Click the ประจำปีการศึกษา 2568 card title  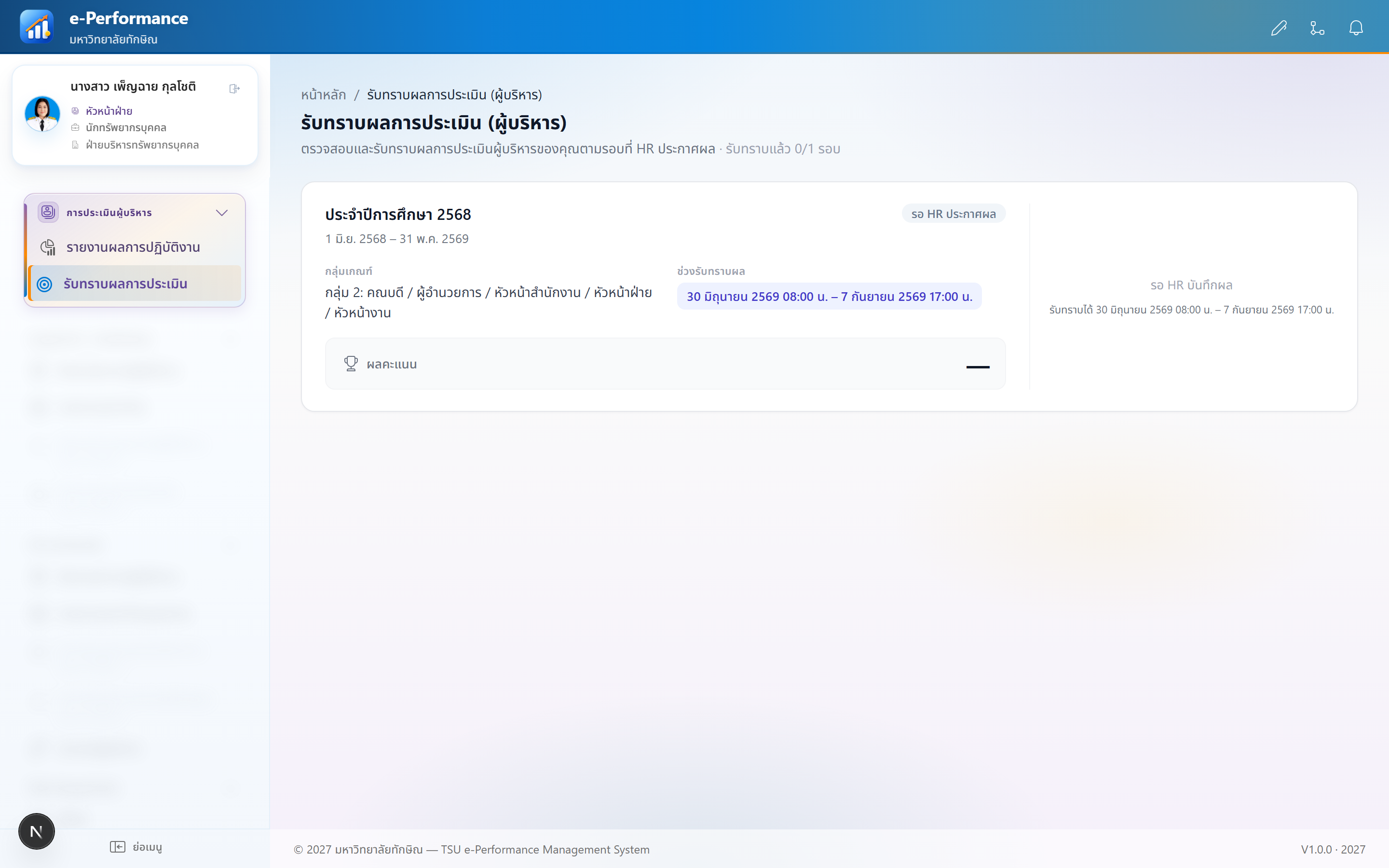coord(398,215)
